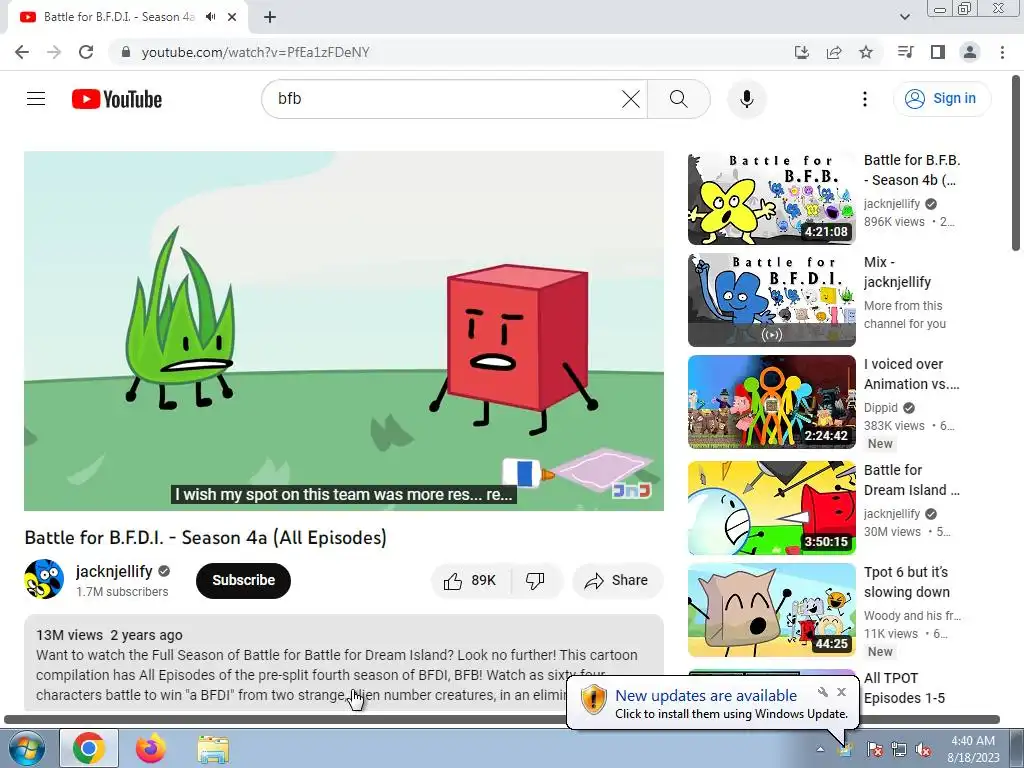Click the Dippid channel name
Viewport: 1024px width, 768px height.
881,408
